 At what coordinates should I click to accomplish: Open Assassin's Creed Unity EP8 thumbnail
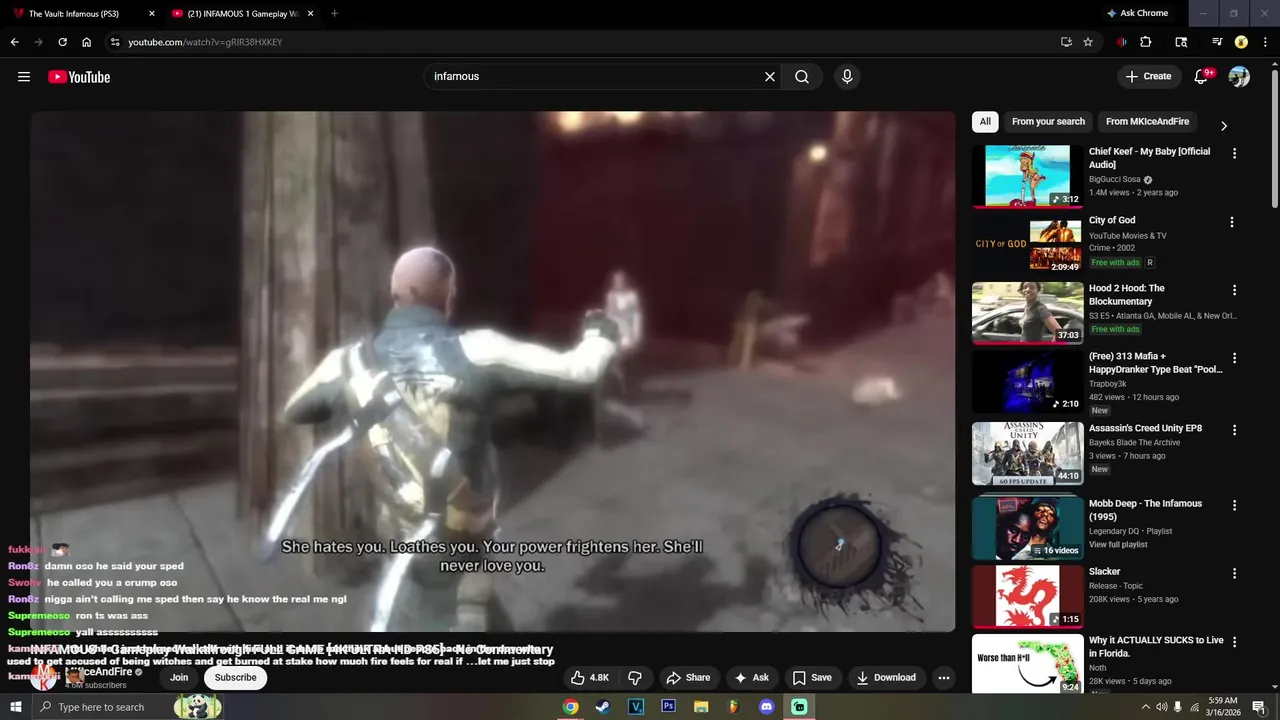click(x=1027, y=453)
